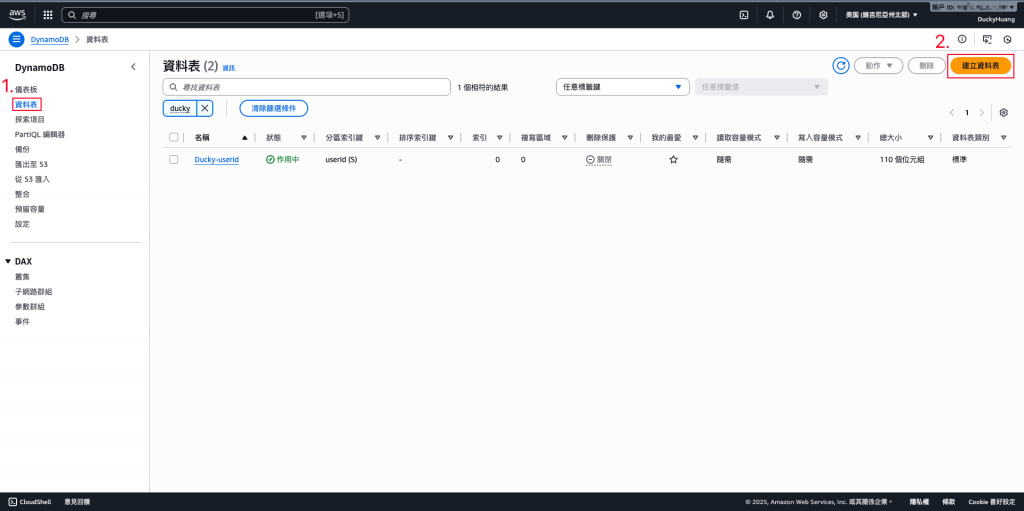Sort by the 名稱 column header
Image resolution: width=1024 pixels, height=511 pixels.
point(202,138)
